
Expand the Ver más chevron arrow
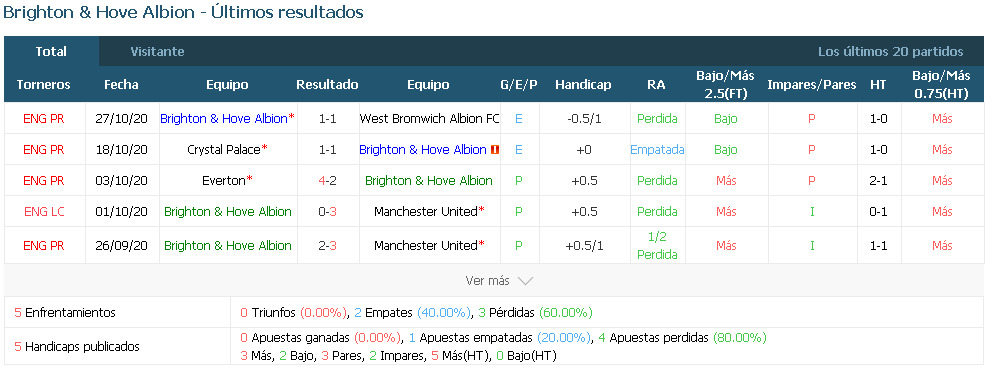(x=526, y=280)
